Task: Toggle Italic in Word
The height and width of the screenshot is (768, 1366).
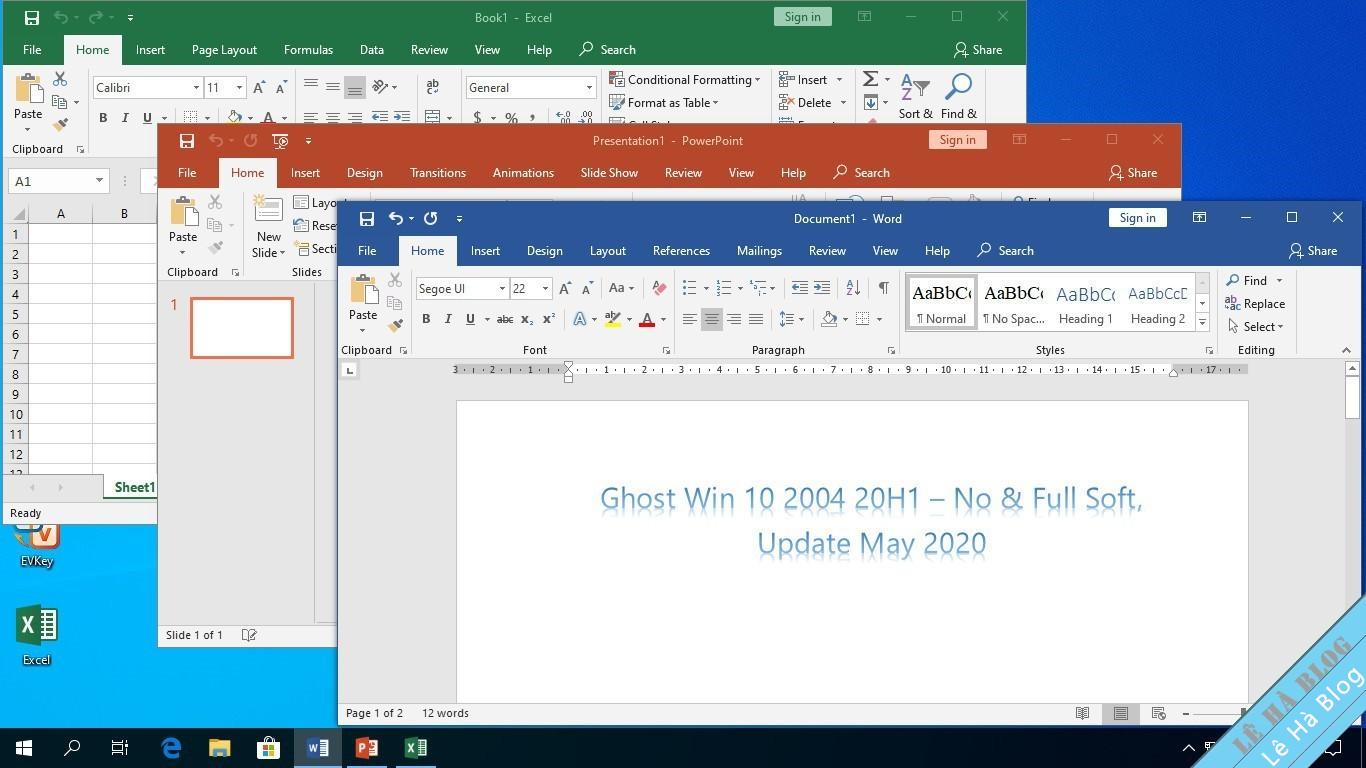Action: (448, 319)
